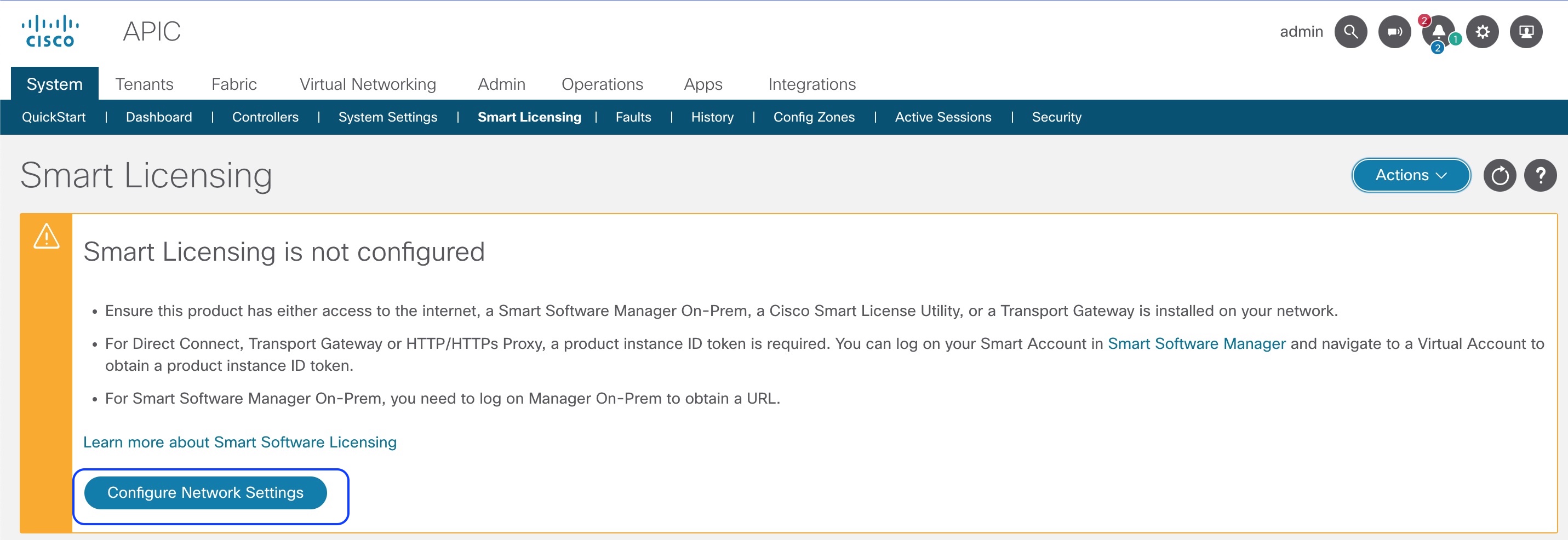Go to History submenu
Viewport: 1568px width, 540px height.
[712, 117]
